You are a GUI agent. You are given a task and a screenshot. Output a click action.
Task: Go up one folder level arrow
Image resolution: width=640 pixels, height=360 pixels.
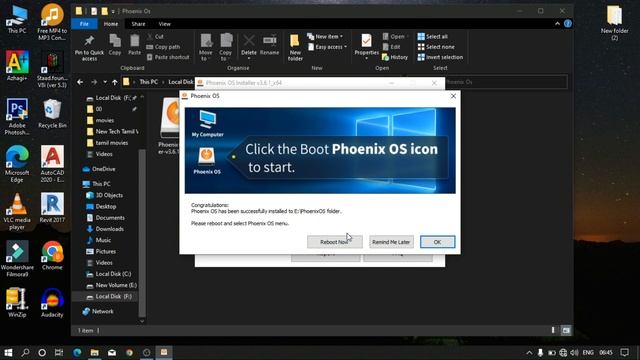coord(115,82)
